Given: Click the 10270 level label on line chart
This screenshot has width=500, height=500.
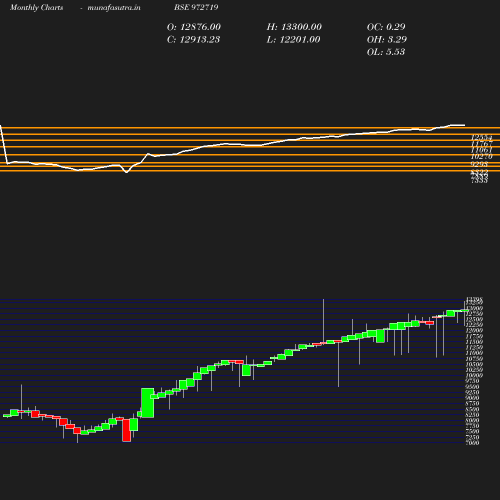Looking at the screenshot, I should [x=481, y=157].
